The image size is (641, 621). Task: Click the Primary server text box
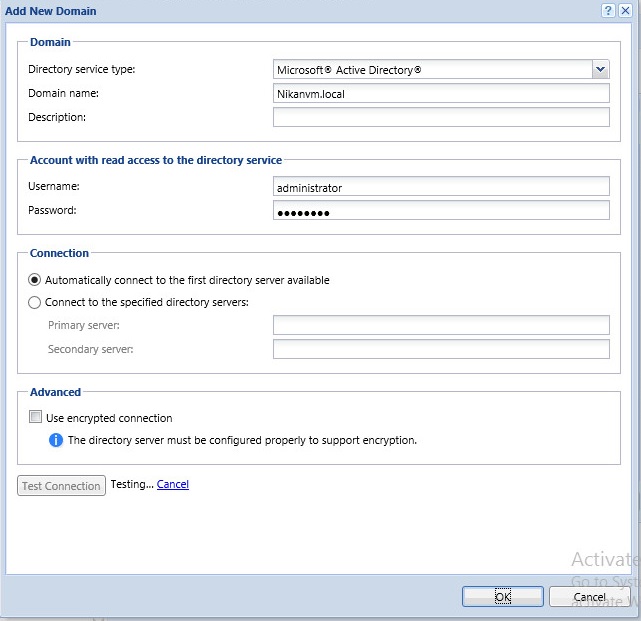[441, 325]
